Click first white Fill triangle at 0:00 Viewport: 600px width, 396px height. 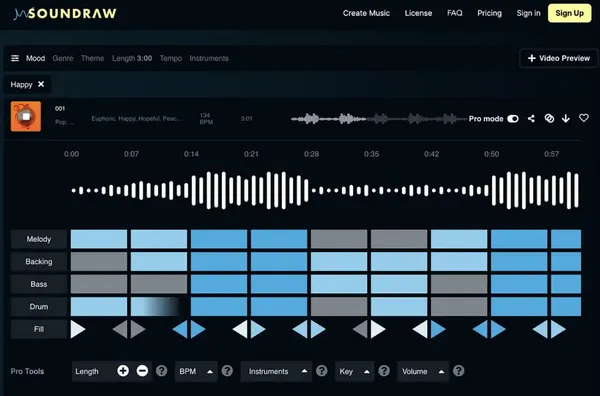(x=78, y=329)
